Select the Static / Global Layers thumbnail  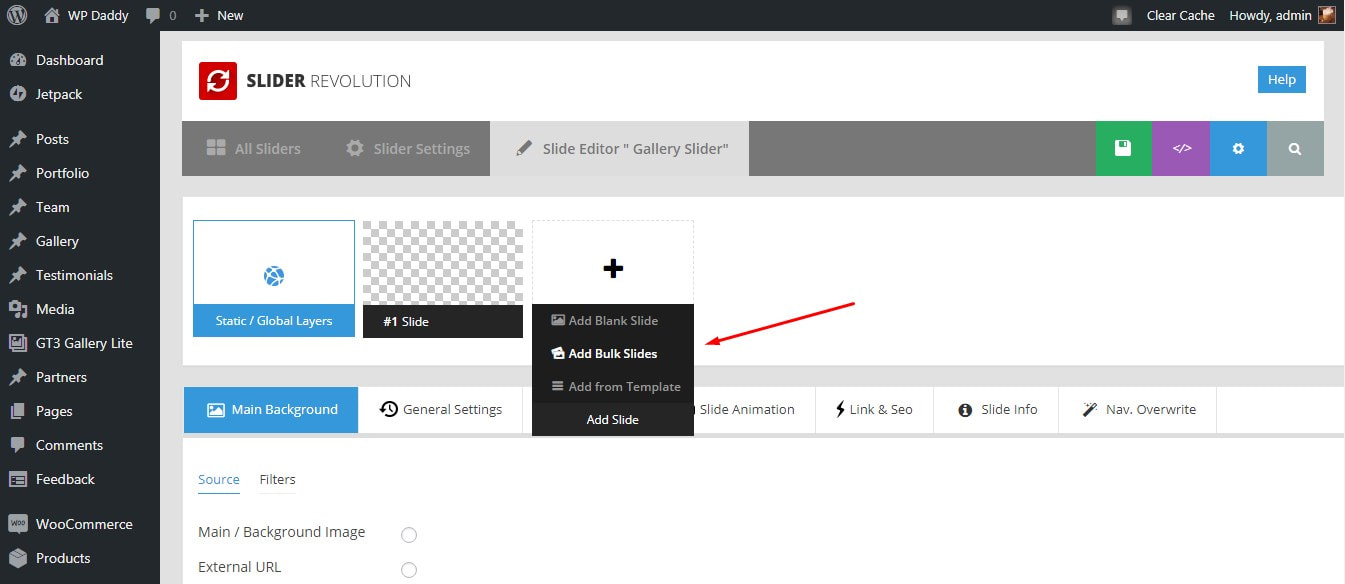274,278
